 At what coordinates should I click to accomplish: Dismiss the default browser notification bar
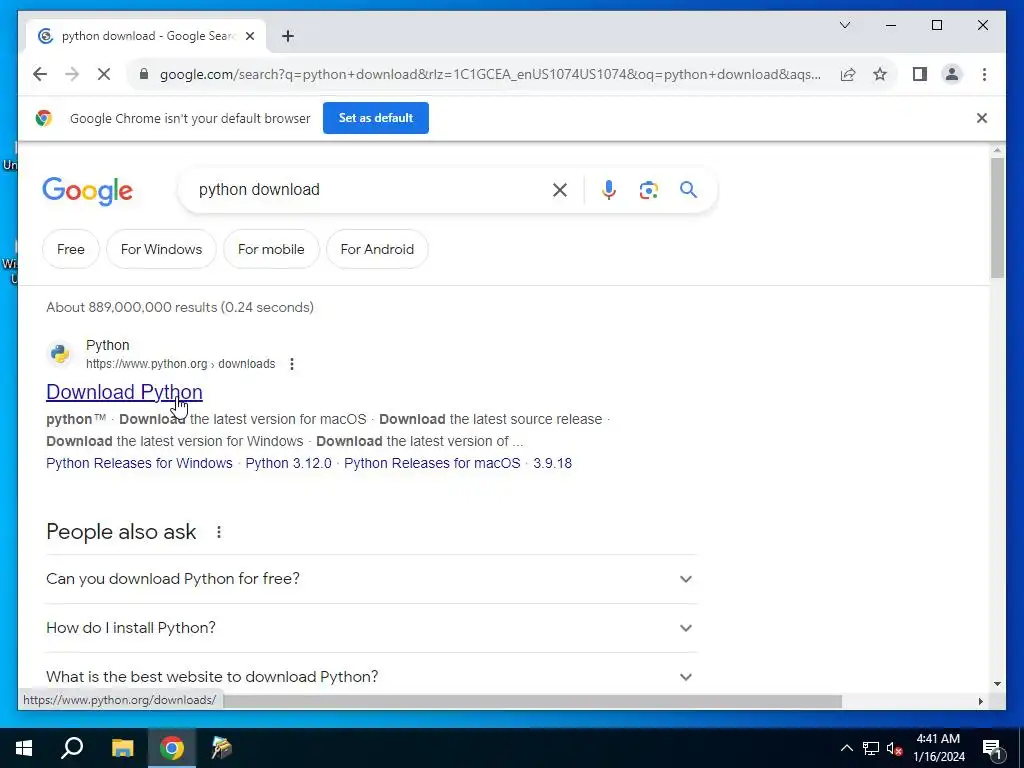(x=982, y=118)
